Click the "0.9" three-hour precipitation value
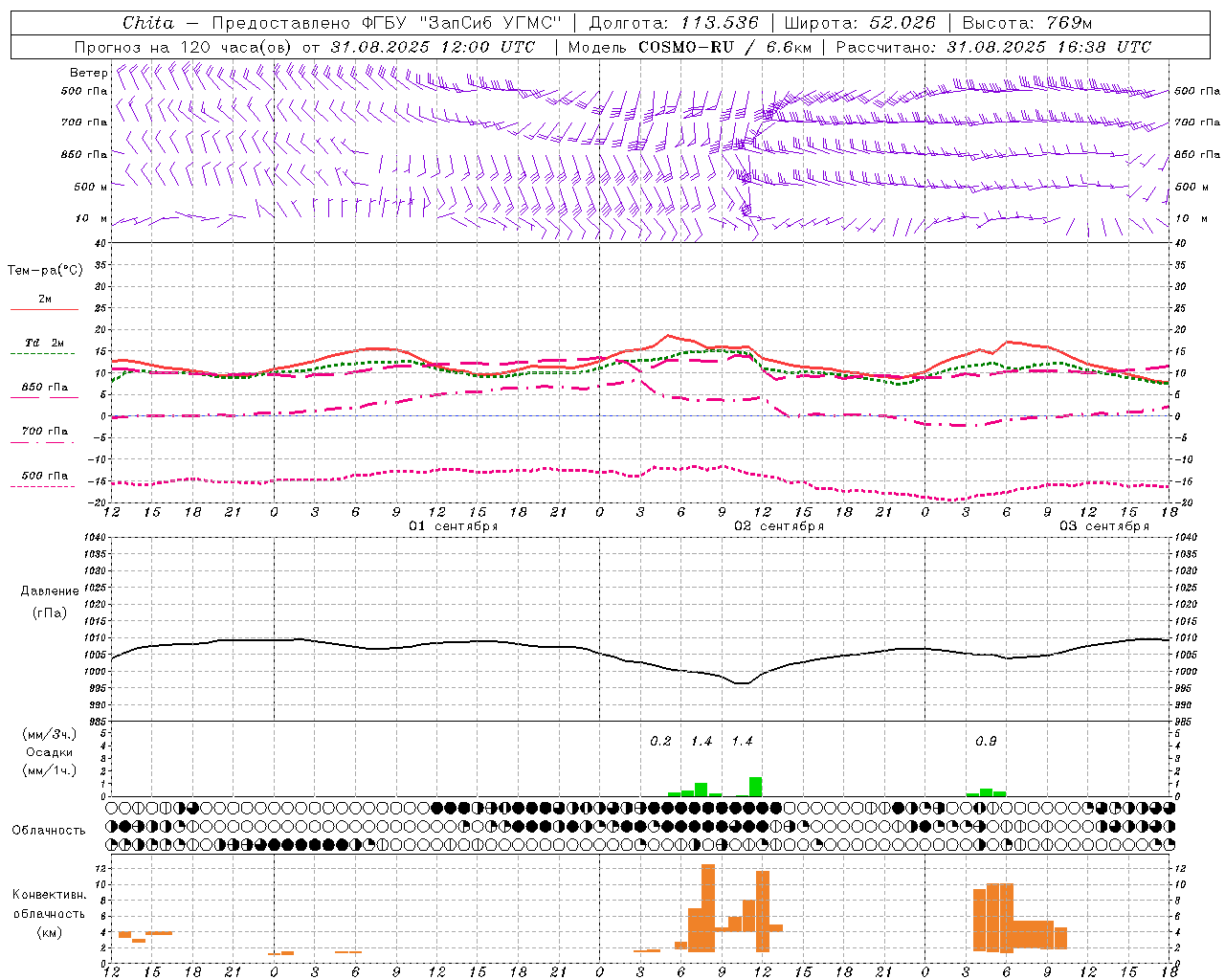 coord(986,742)
